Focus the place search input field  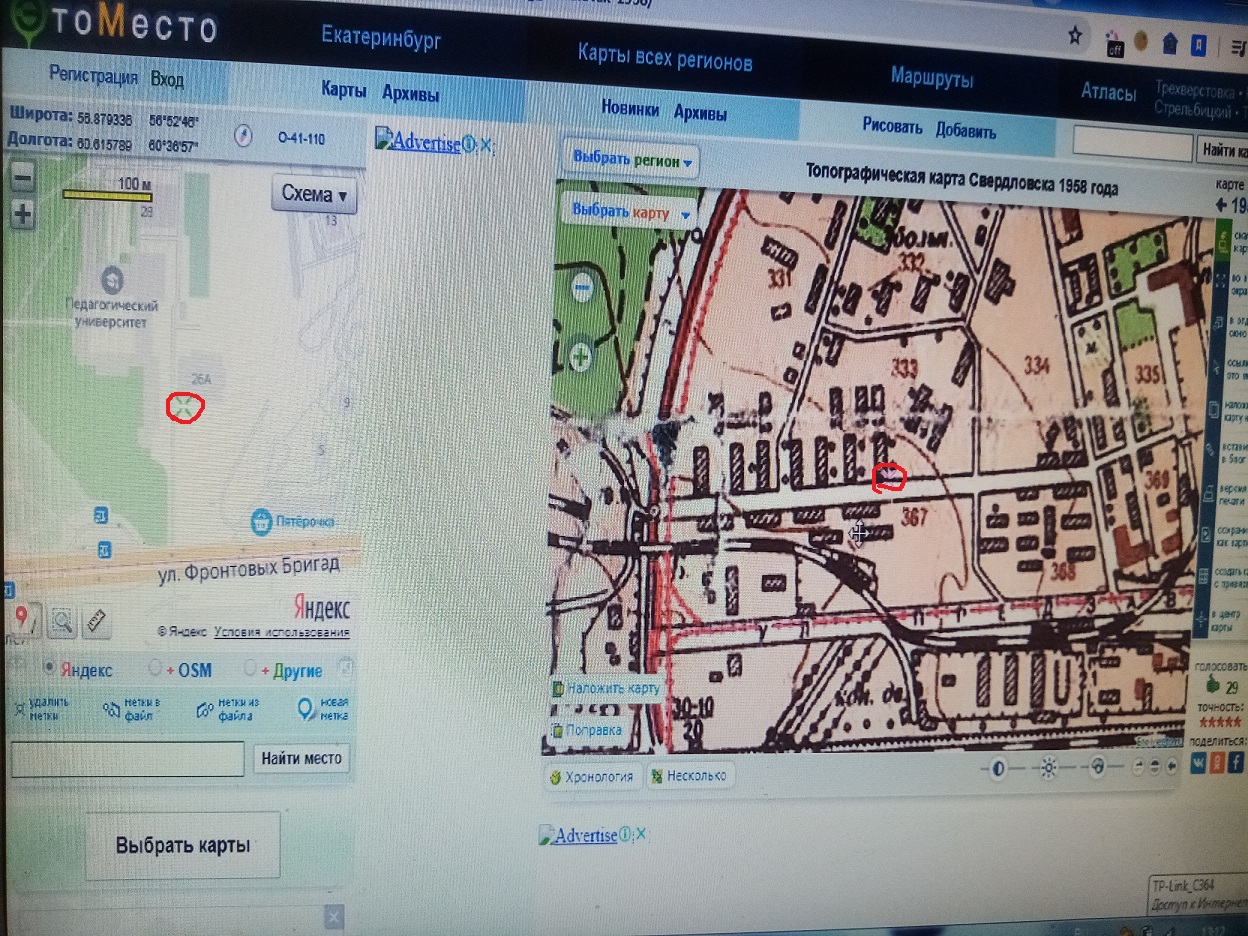[x=127, y=758]
